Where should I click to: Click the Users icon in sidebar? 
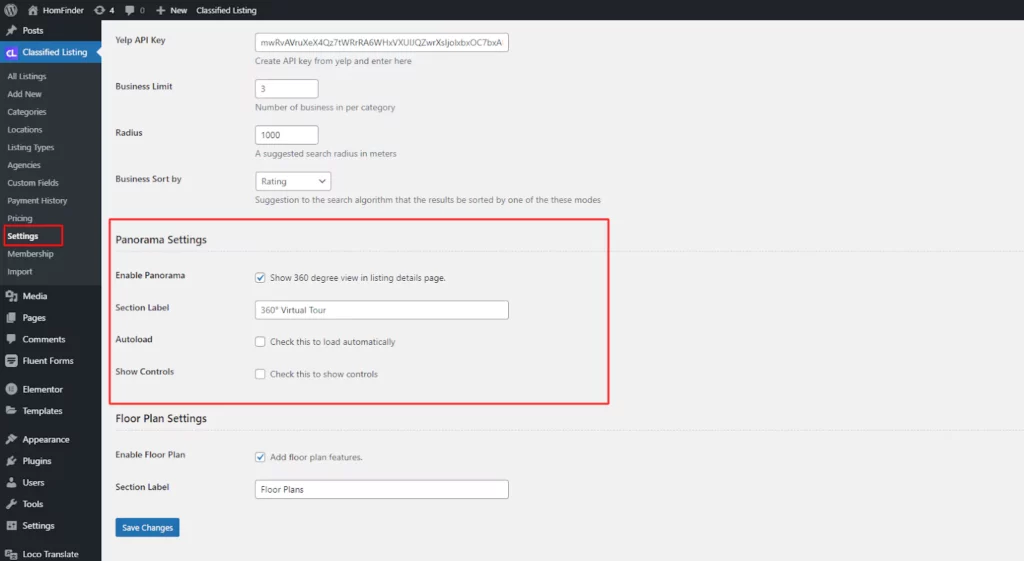(11, 483)
